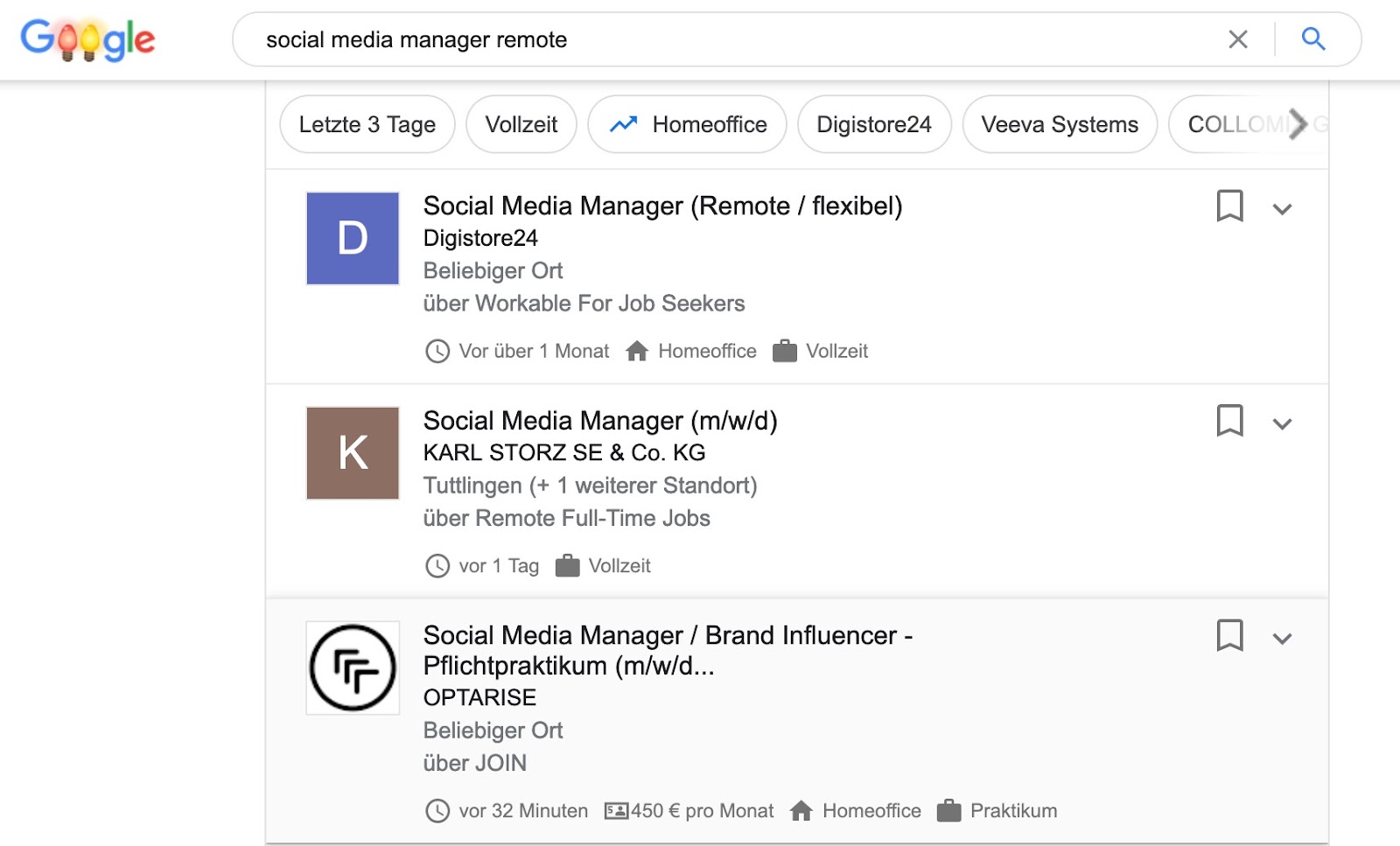The image size is (1400, 846).
Task: Click 'über Remote Full-Time Jobs' text
Action: (566, 518)
